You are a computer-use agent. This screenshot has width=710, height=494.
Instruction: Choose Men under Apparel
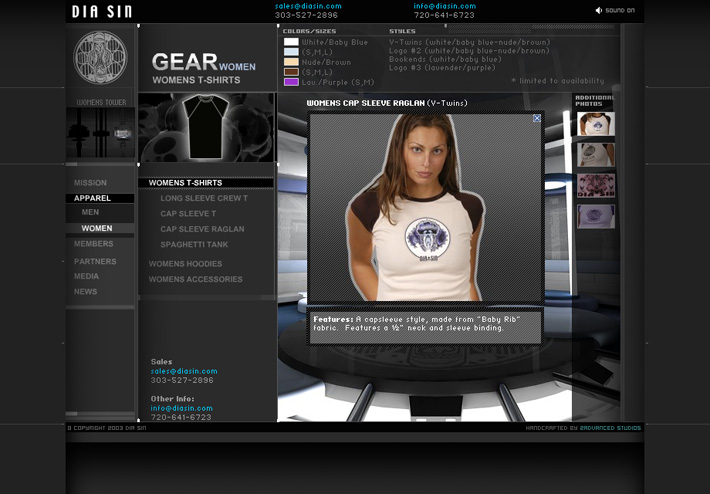90,212
